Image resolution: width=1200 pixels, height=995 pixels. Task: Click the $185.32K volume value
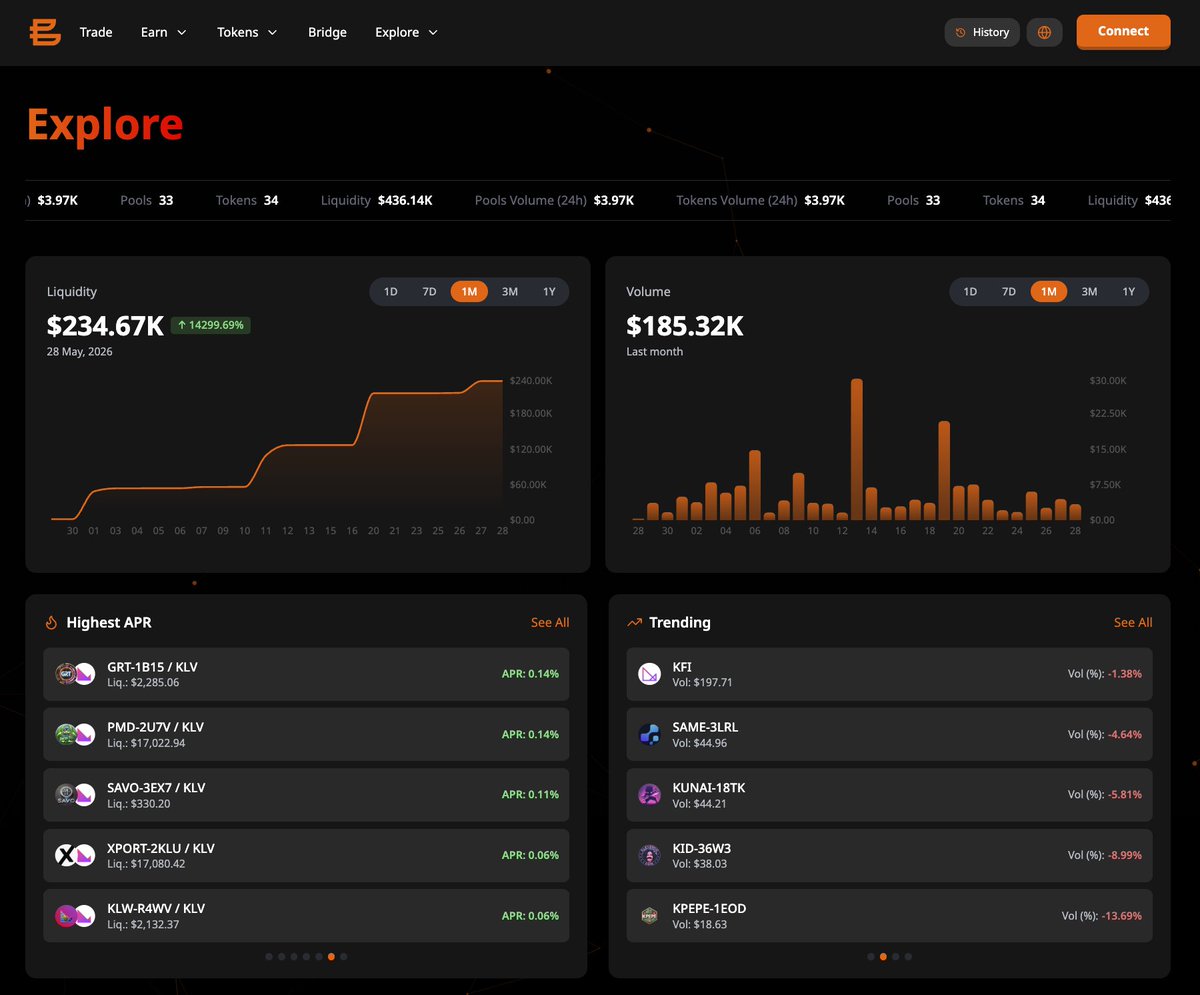(x=685, y=326)
